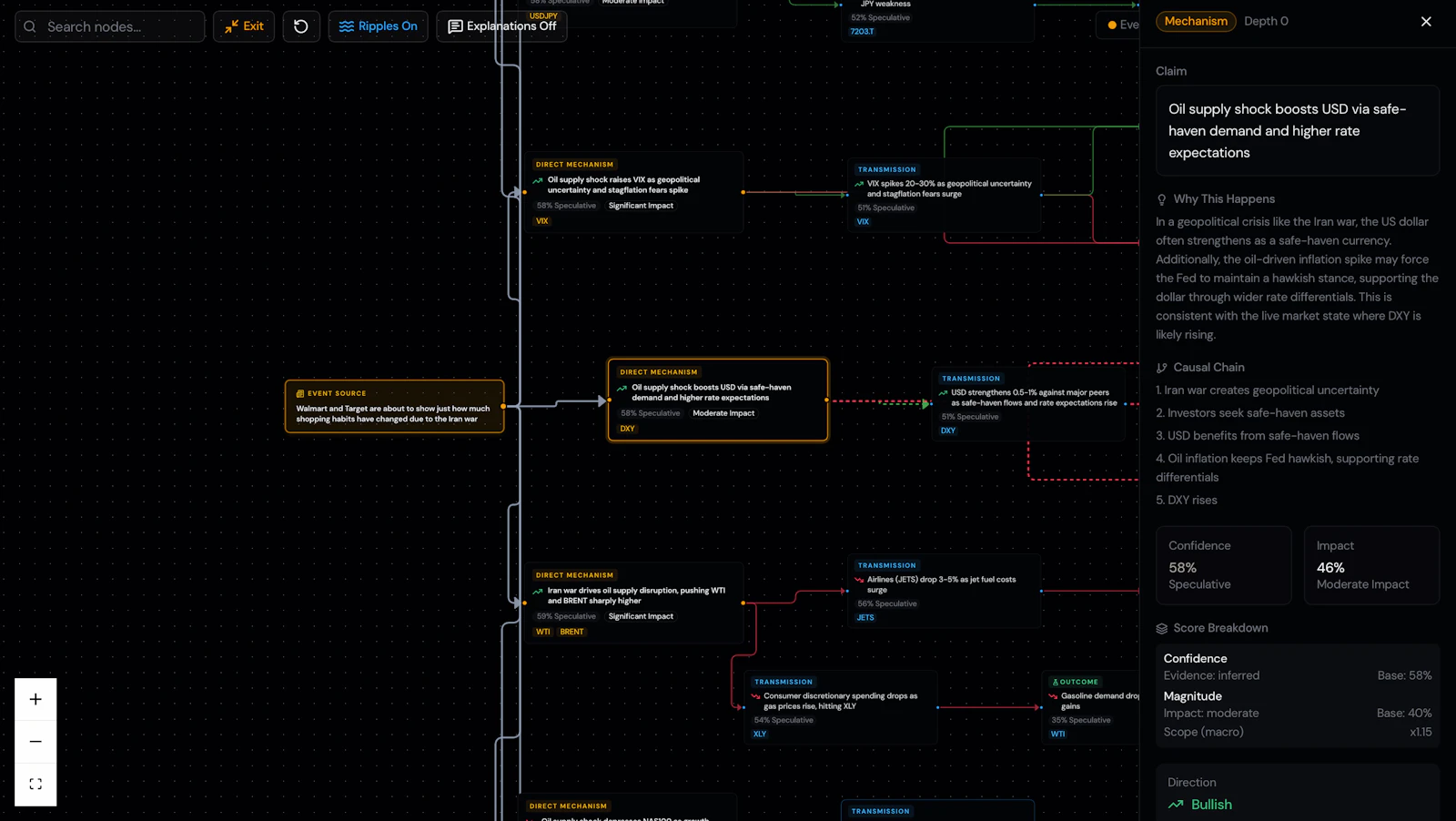
Task: Click the Bullish trend arrow icon
Action: (x=1176, y=805)
